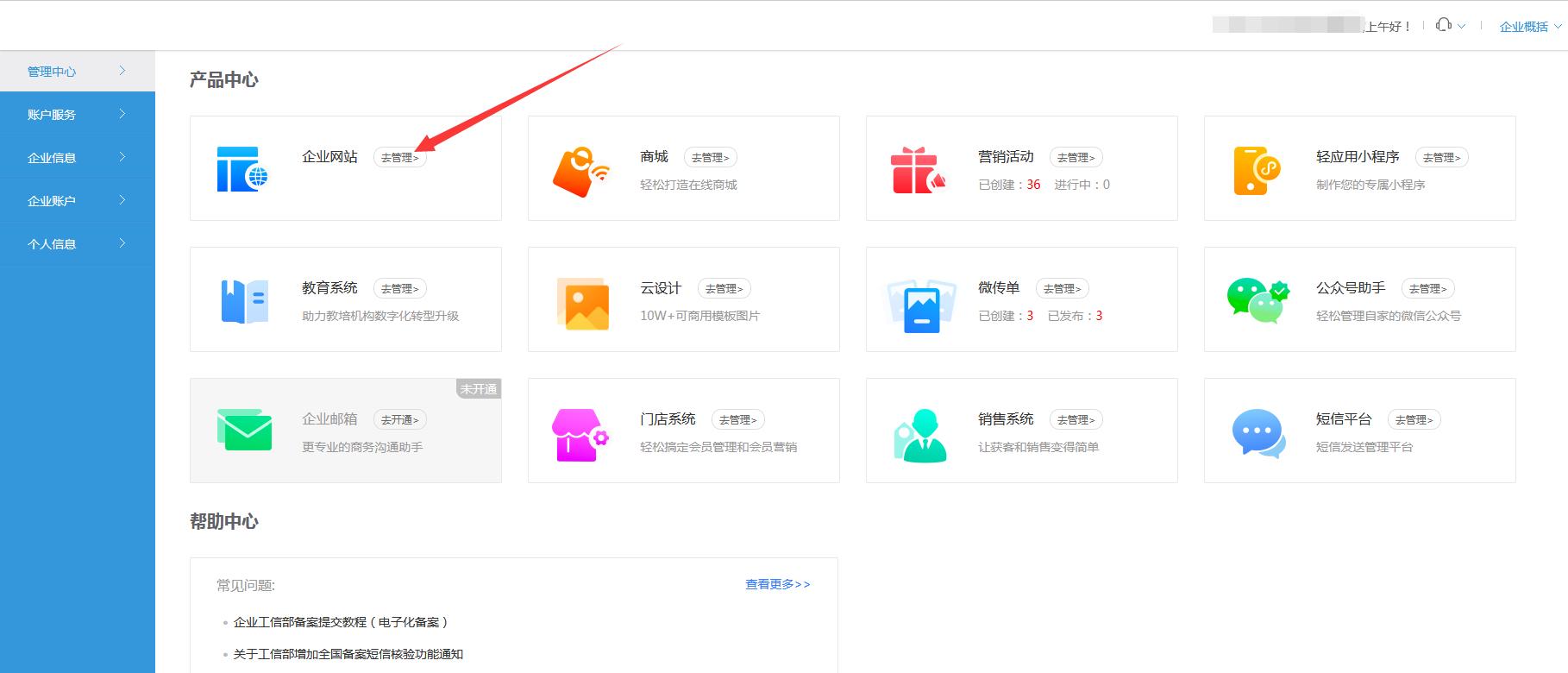The width and height of the screenshot is (1568, 673).
Task: Click the 短信发送管理平台 description
Action: [x=1364, y=447]
